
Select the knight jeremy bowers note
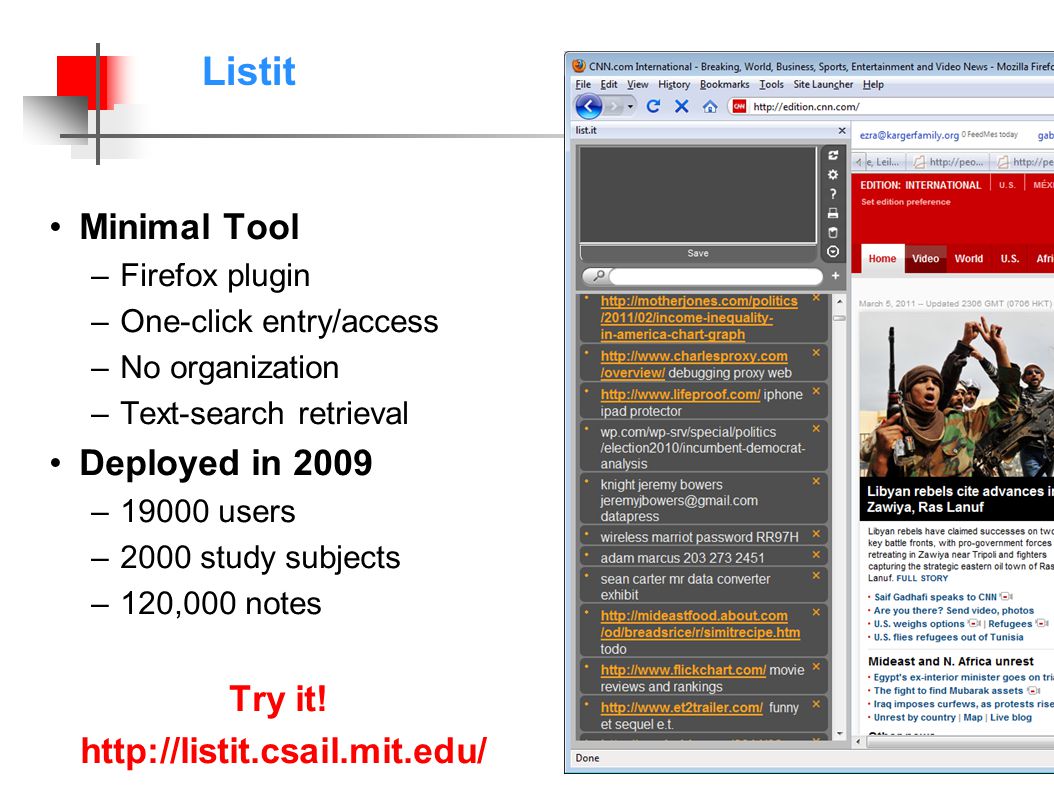[x=679, y=500]
